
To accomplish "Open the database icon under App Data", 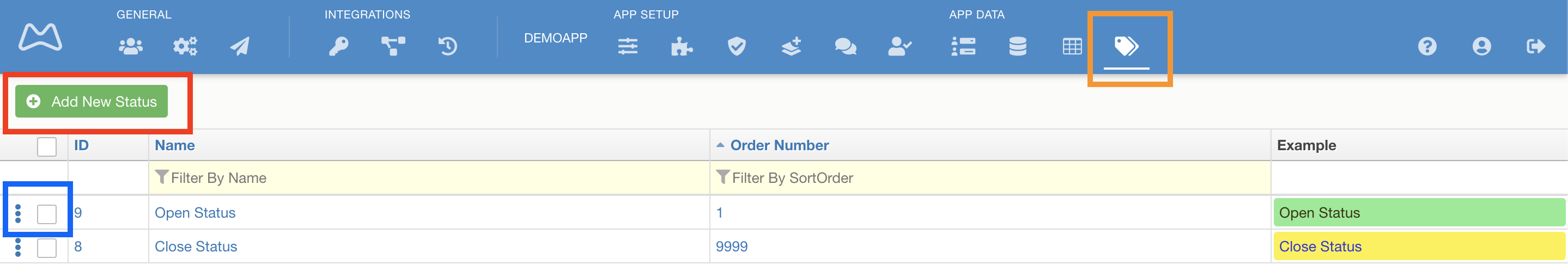I will coord(1018,46).
